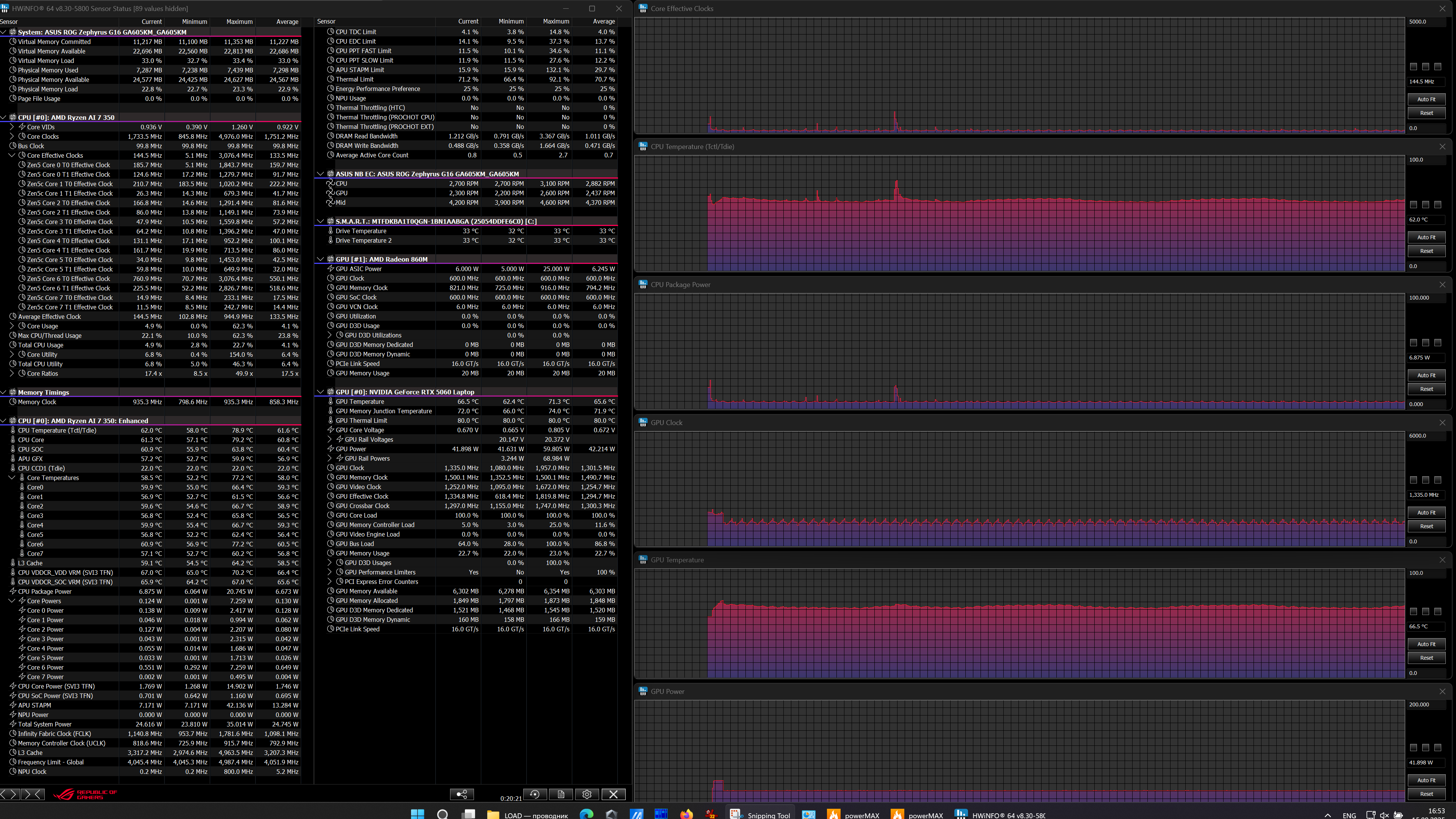
Task: Toggle first checkbox in GPU Clock graph
Action: pos(1413,480)
